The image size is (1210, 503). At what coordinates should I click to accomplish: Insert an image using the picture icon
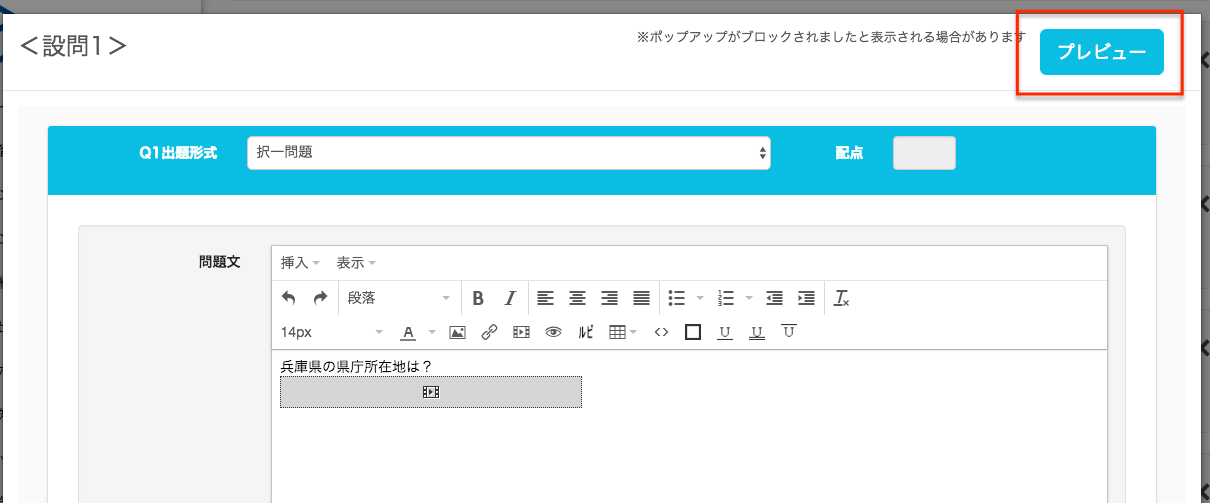457,332
